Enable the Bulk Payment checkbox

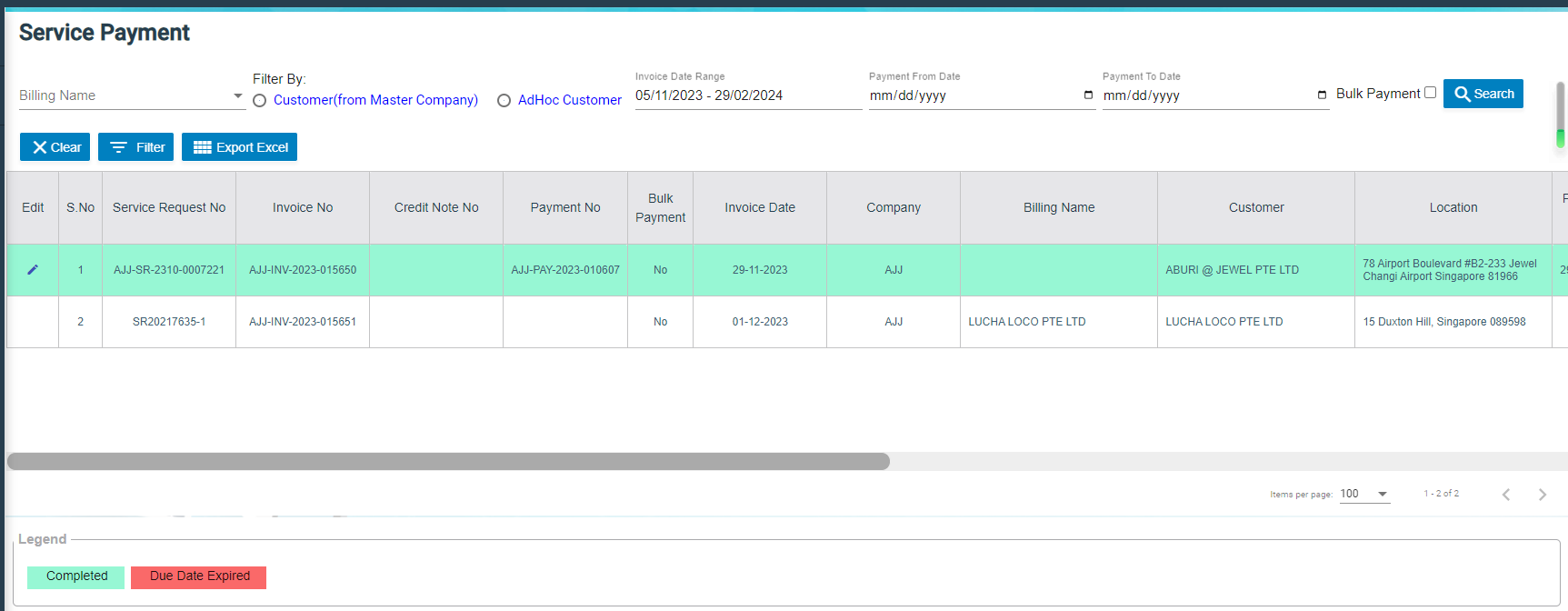click(1430, 93)
